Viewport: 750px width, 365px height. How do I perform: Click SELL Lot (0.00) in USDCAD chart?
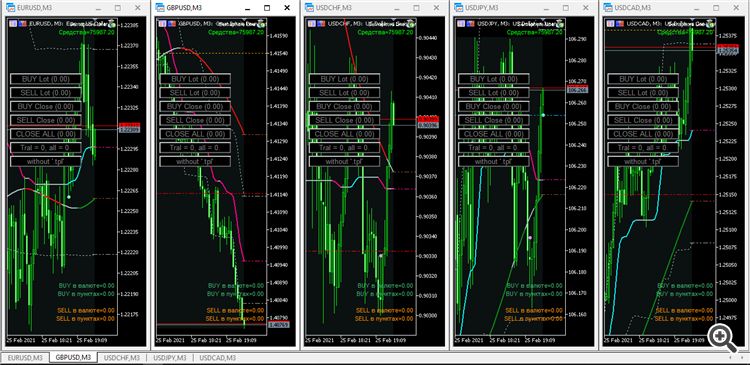click(x=643, y=93)
